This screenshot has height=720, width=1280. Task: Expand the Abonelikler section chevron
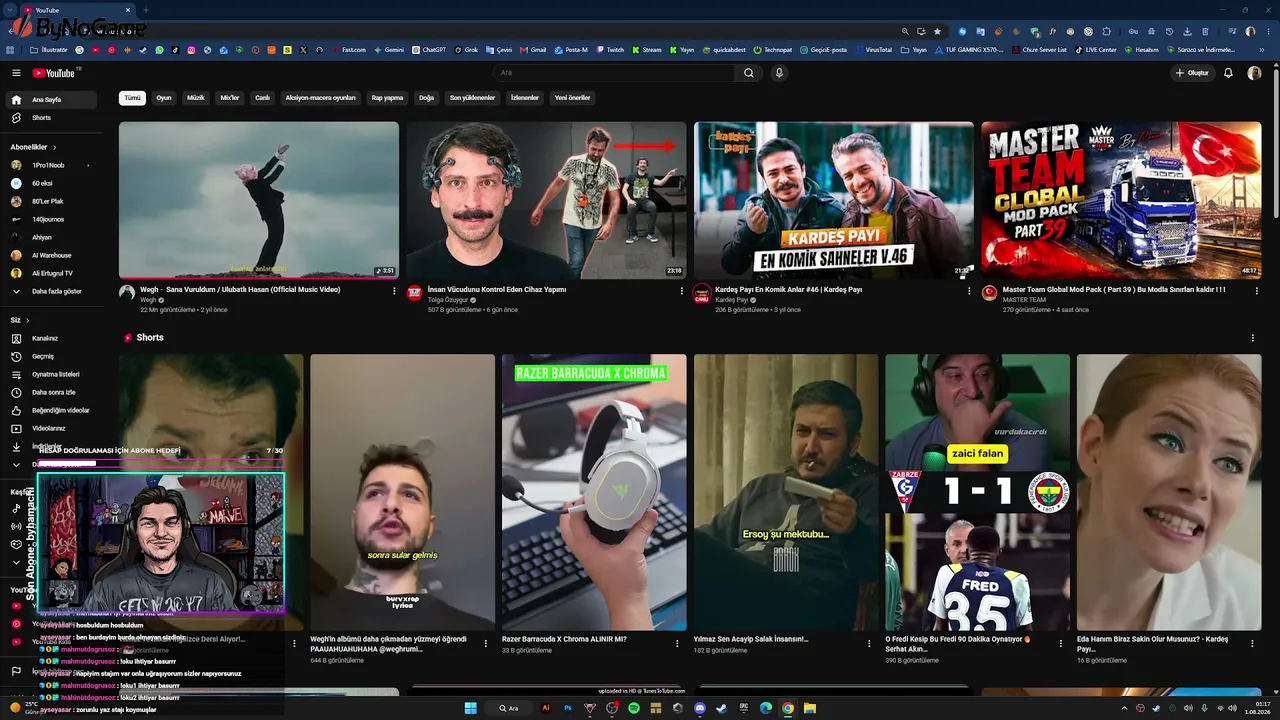(54, 147)
